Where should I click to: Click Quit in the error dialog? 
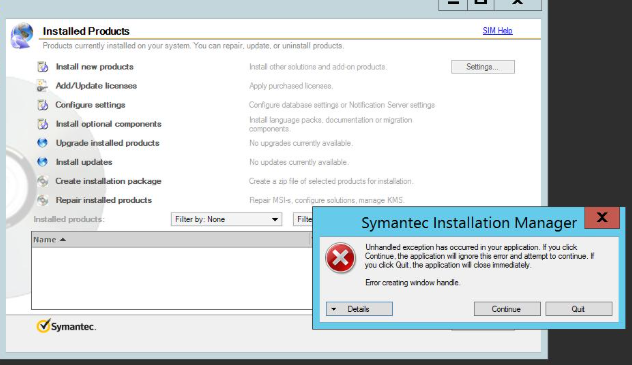579,309
